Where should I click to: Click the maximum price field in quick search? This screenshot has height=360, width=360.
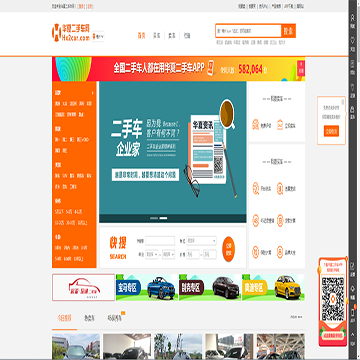[x=210, y=255]
